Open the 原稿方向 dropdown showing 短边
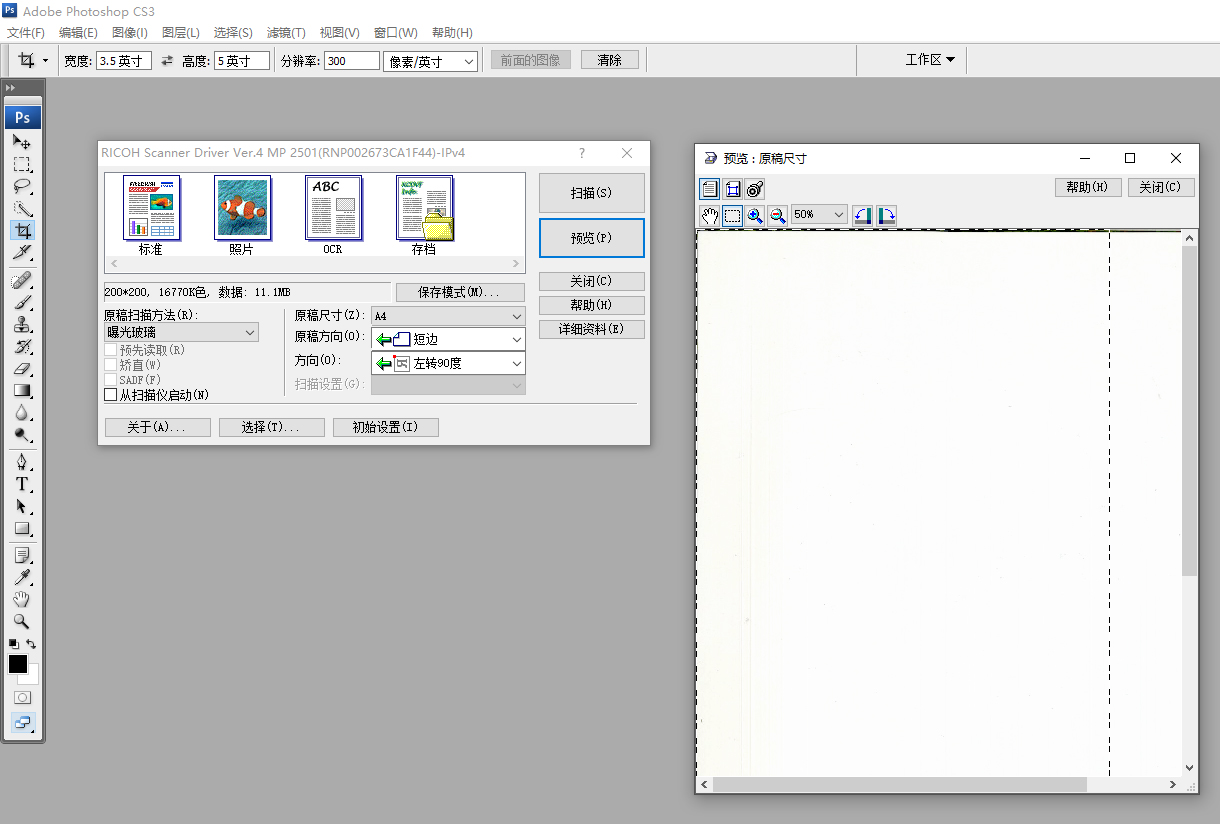 tap(448, 340)
